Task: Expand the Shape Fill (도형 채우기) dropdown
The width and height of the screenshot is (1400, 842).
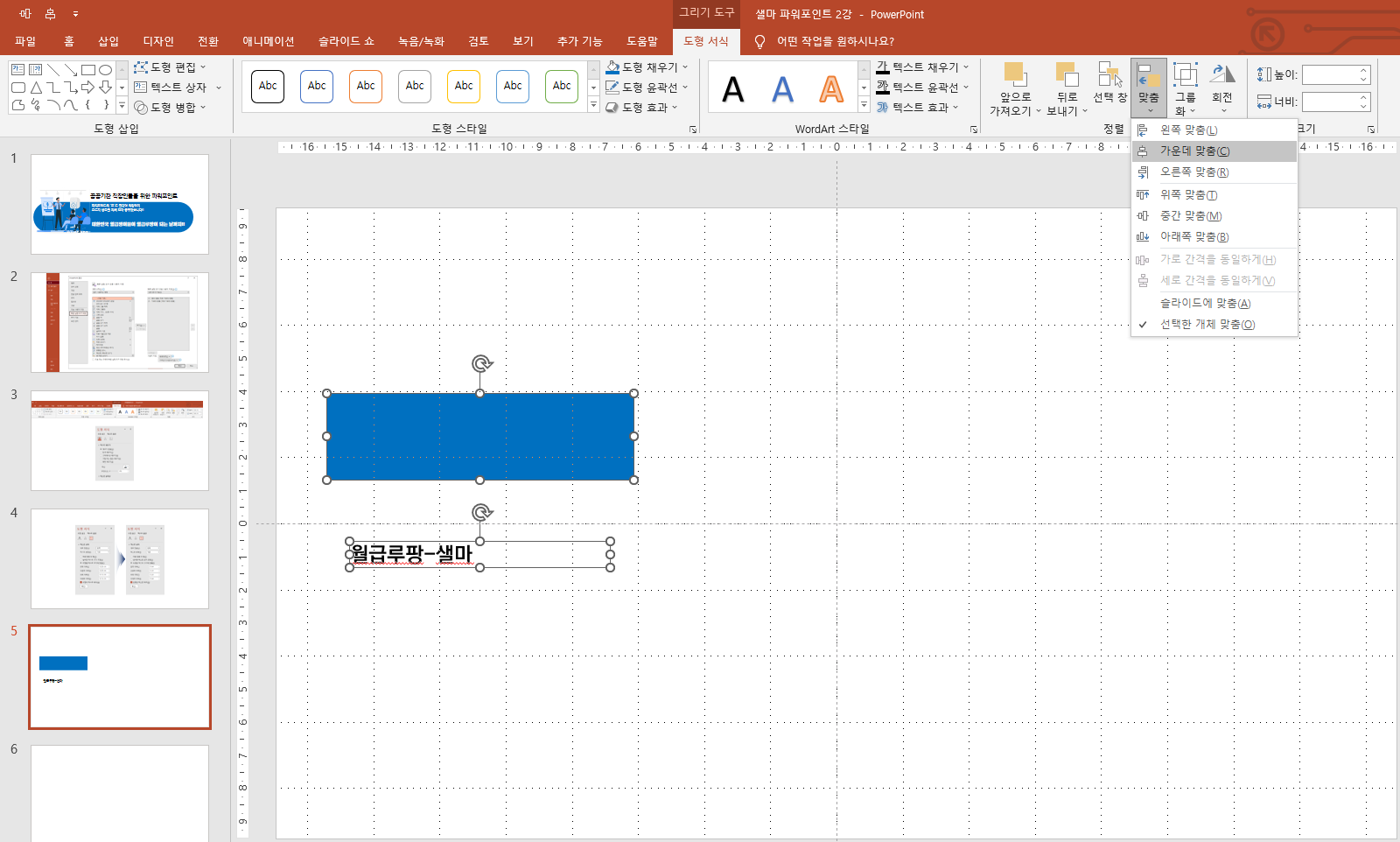Action: tap(685, 67)
